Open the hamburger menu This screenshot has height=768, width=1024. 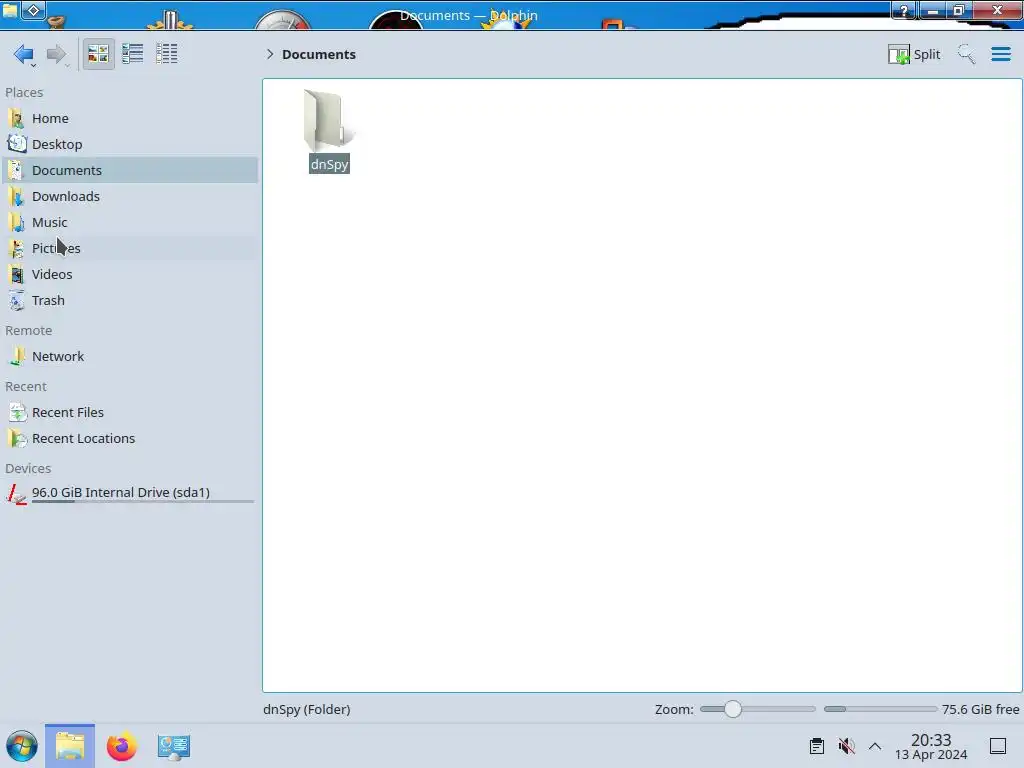(x=1000, y=54)
